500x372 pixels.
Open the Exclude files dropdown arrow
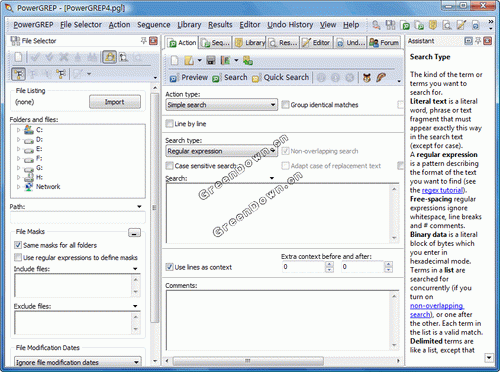pos(135,306)
